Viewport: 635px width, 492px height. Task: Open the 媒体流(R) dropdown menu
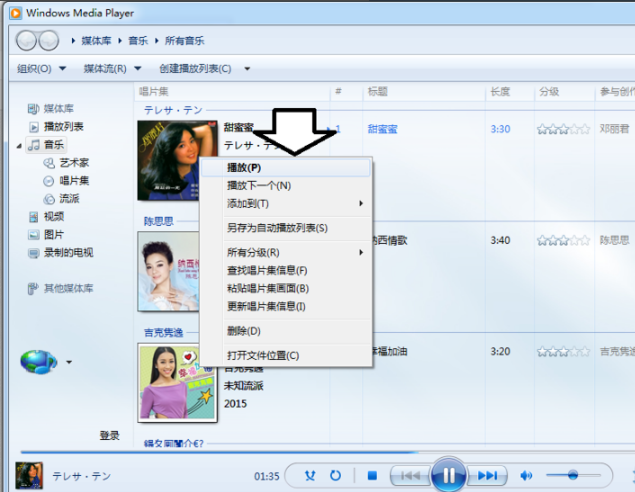coord(112,69)
